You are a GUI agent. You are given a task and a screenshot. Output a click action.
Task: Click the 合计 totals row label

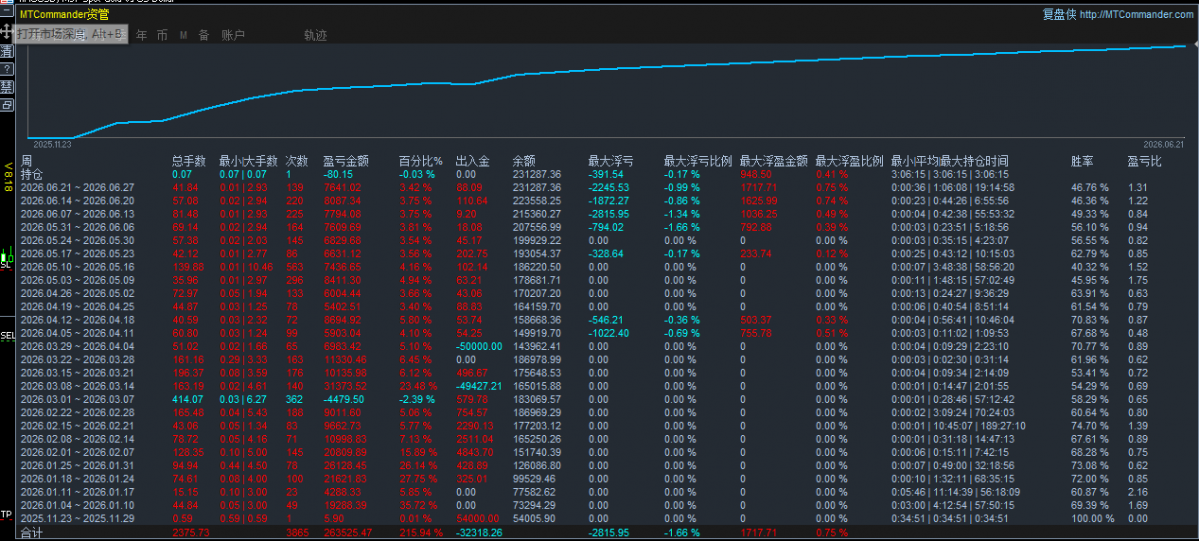tap(31, 532)
